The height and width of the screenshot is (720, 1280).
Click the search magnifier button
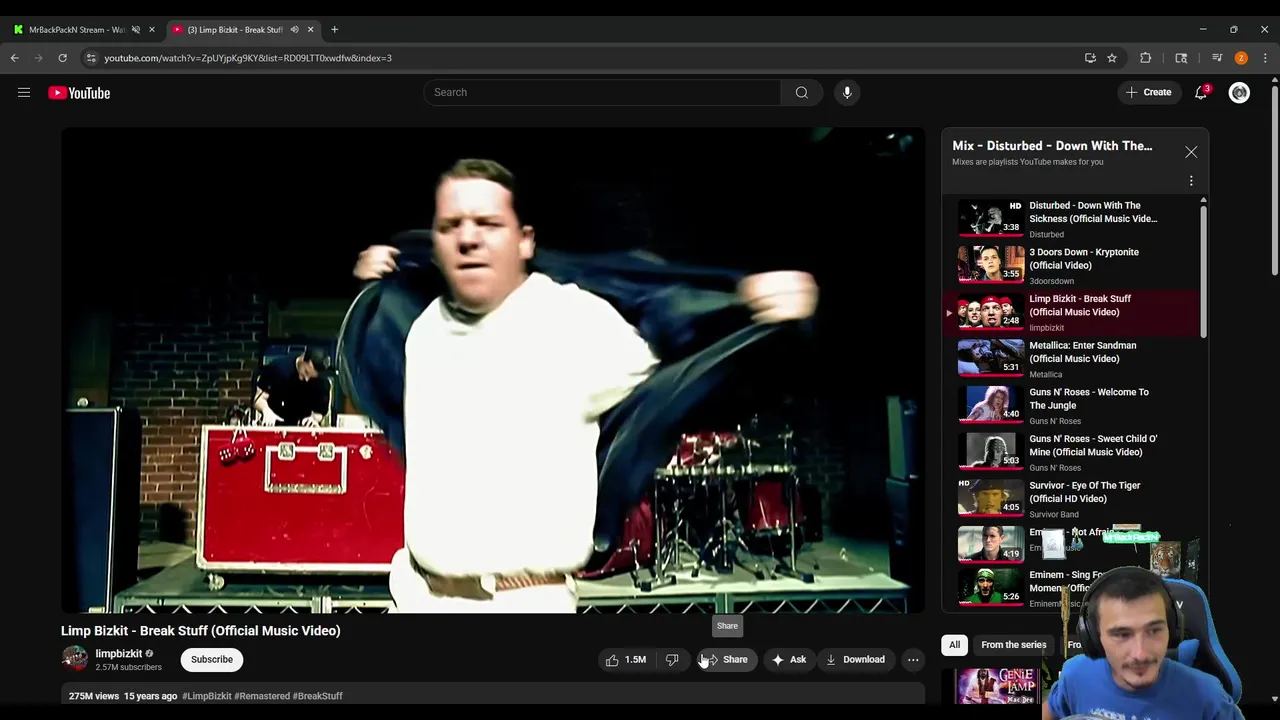point(802,93)
